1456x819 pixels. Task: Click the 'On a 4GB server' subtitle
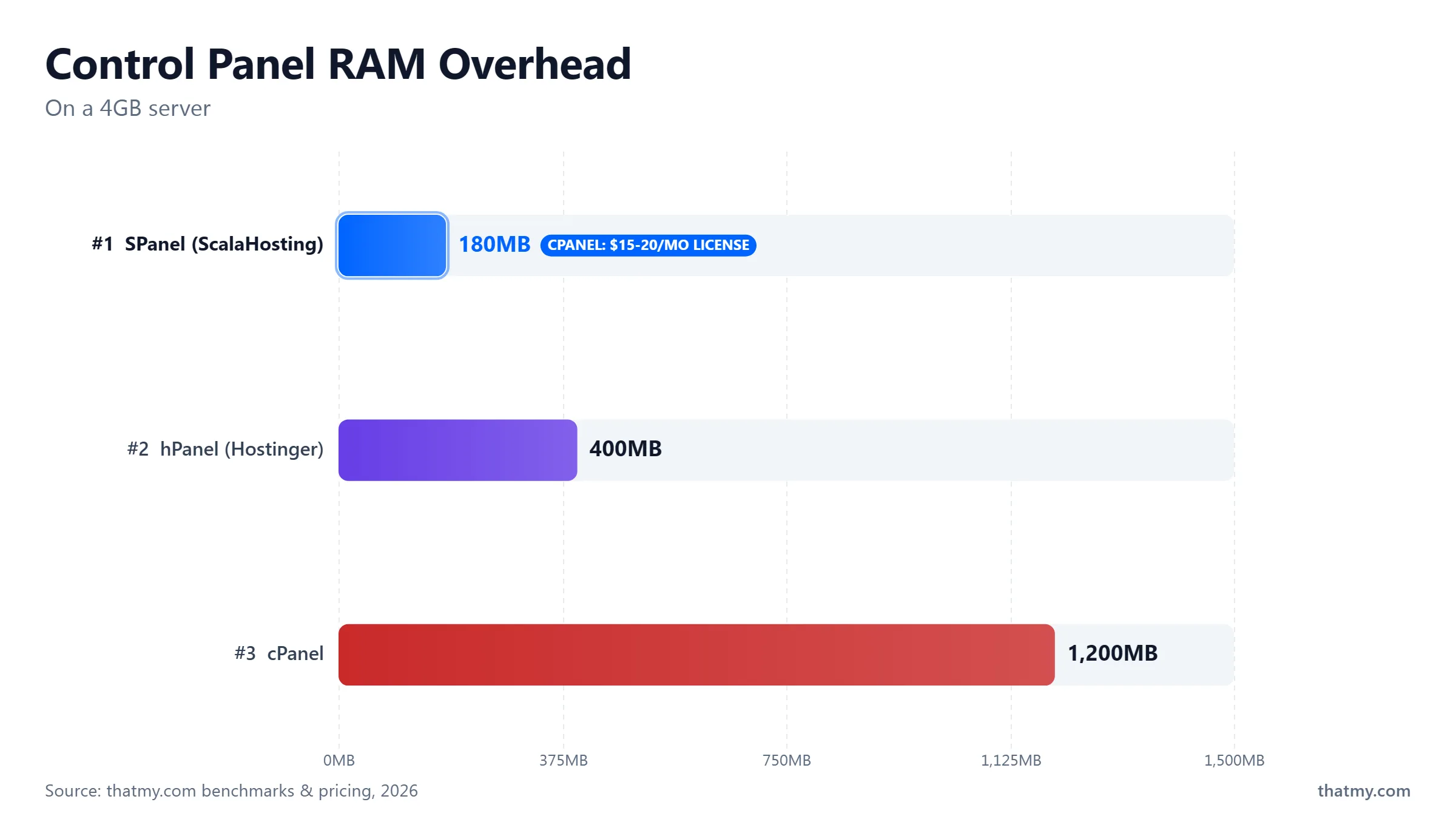coord(127,109)
